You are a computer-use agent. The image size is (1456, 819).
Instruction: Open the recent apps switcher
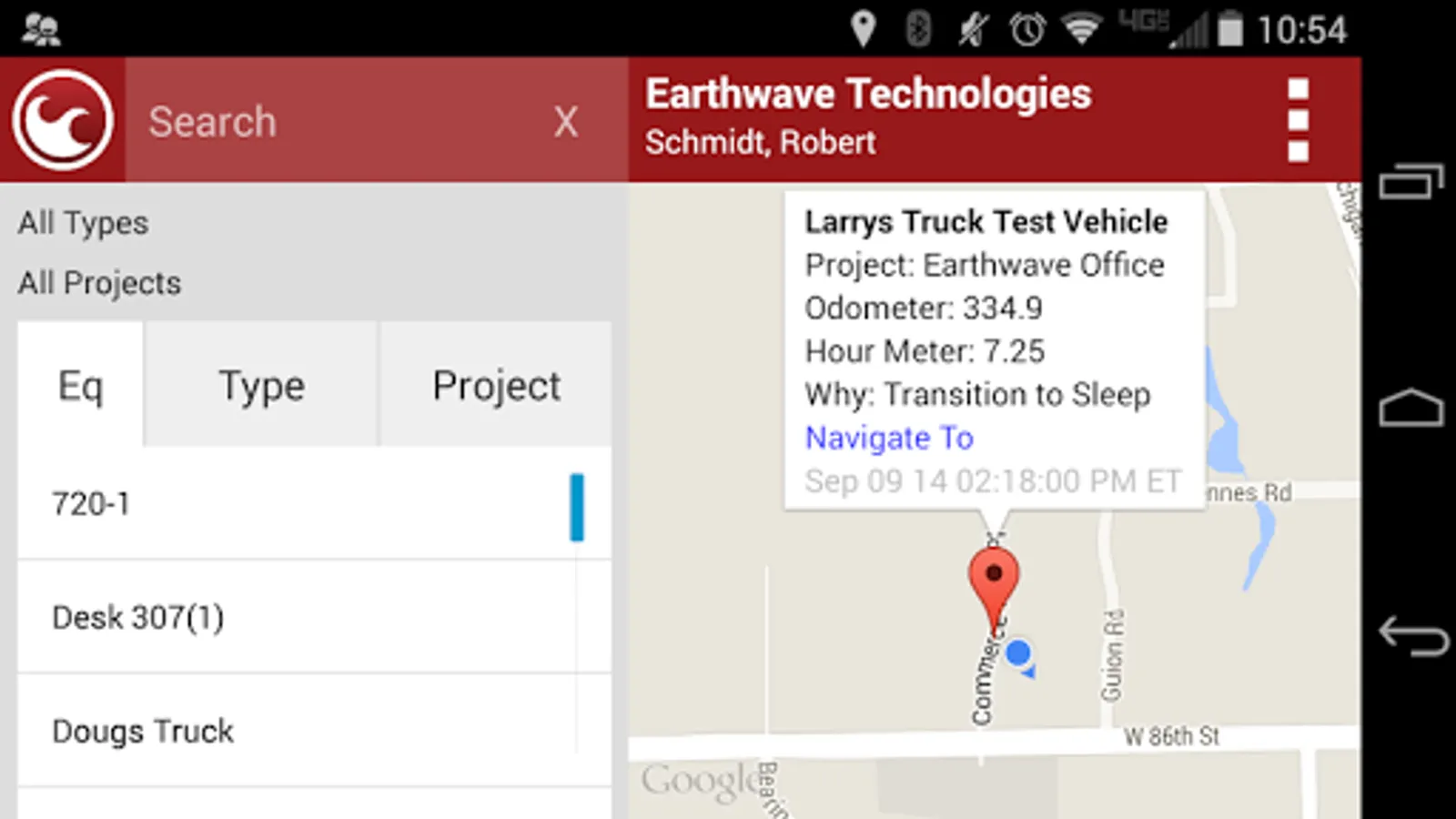point(1411,181)
